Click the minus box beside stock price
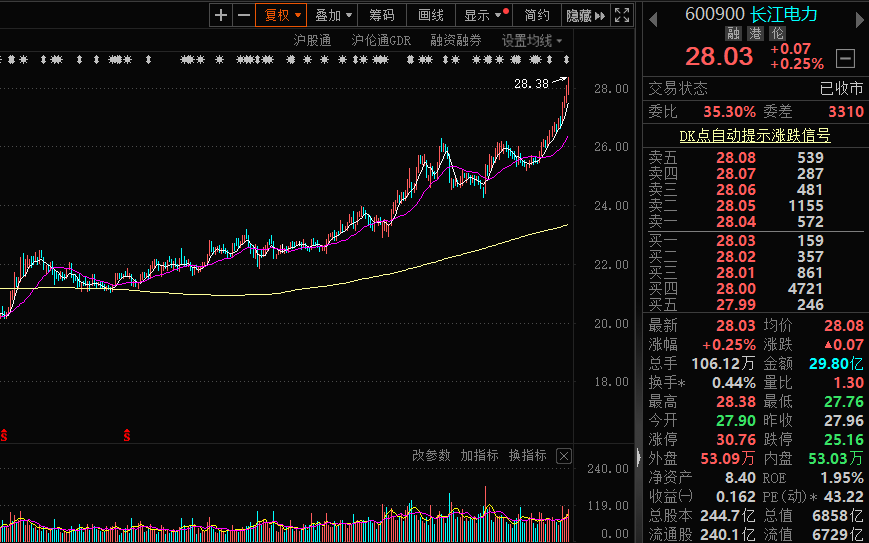The height and width of the screenshot is (543, 869). point(846,58)
